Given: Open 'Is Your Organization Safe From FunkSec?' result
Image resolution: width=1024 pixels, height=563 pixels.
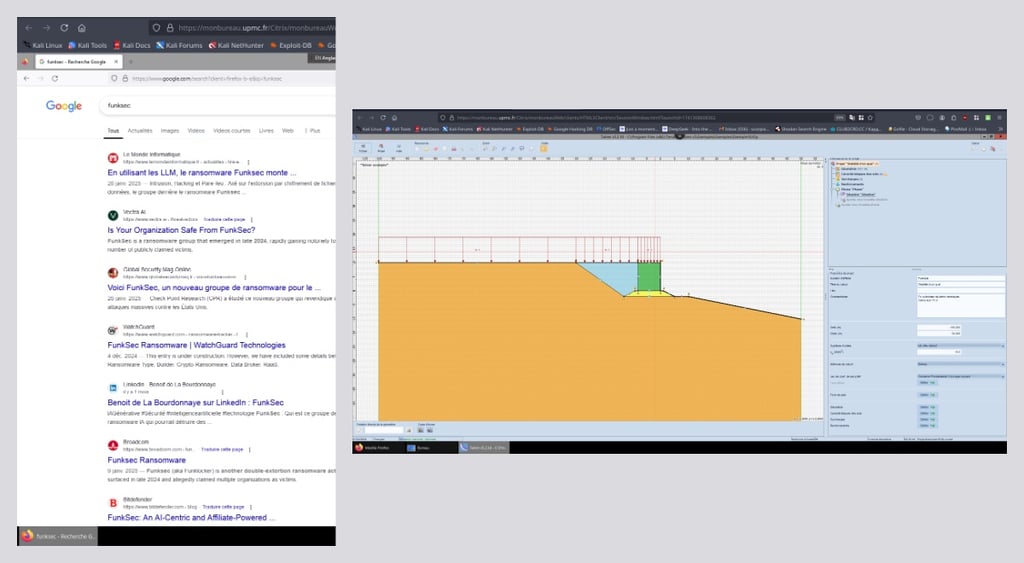Looking at the screenshot, I should coord(181,230).
